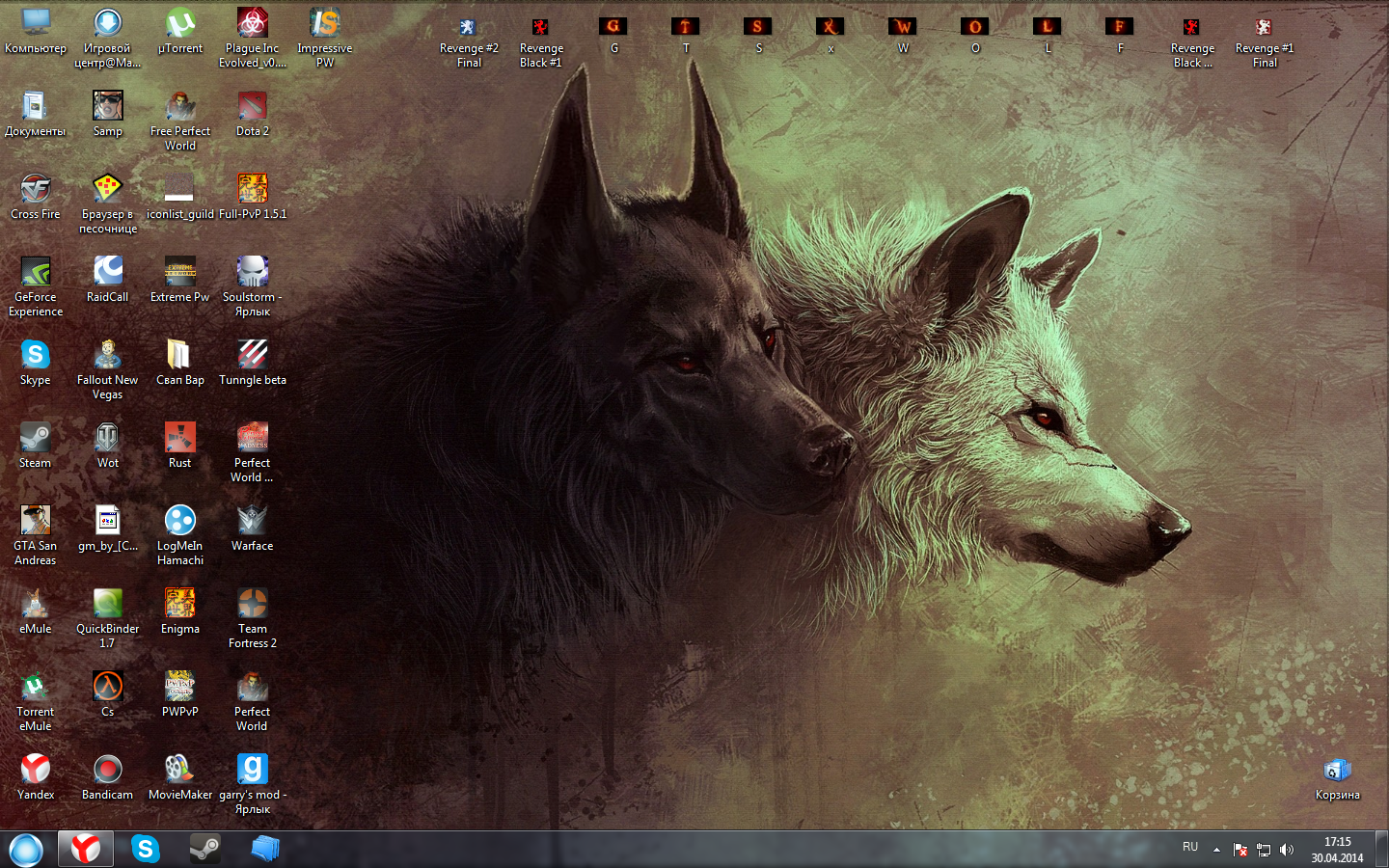Open the clock showing 17:15
1389x868 pixels.
(x=1337, y=850)
